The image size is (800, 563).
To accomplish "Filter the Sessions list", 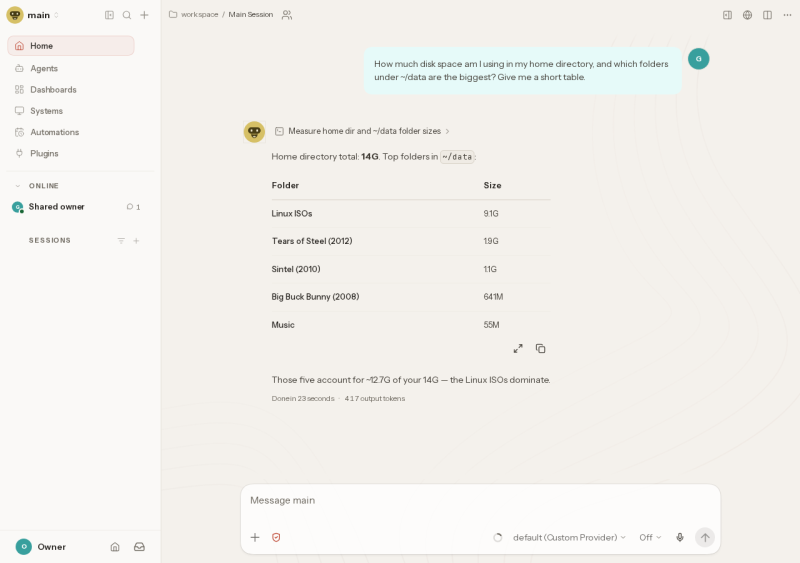I will tap(121, 240).
